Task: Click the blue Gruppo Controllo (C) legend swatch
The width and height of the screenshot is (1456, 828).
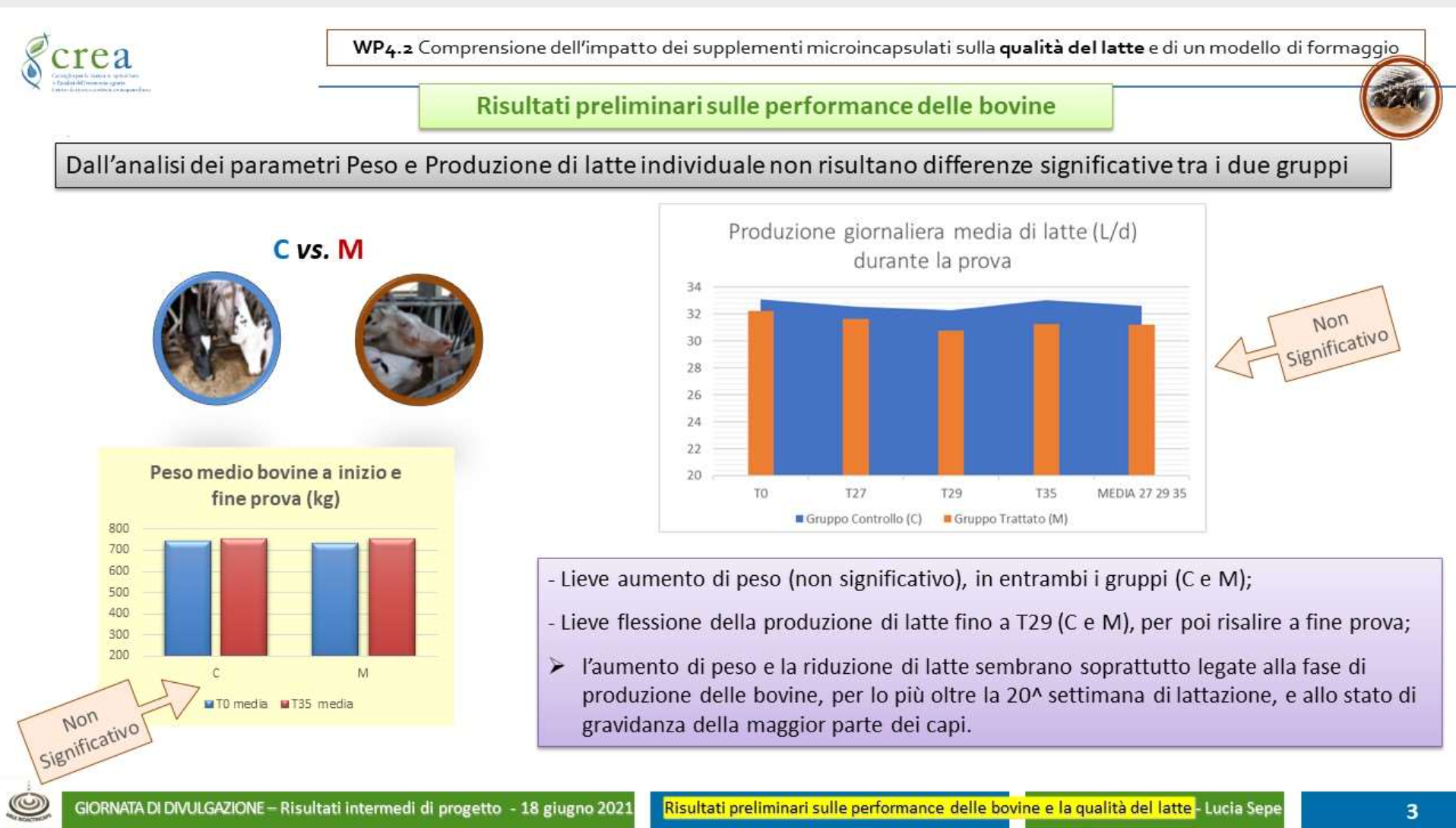Action: [x=799, y=519]
